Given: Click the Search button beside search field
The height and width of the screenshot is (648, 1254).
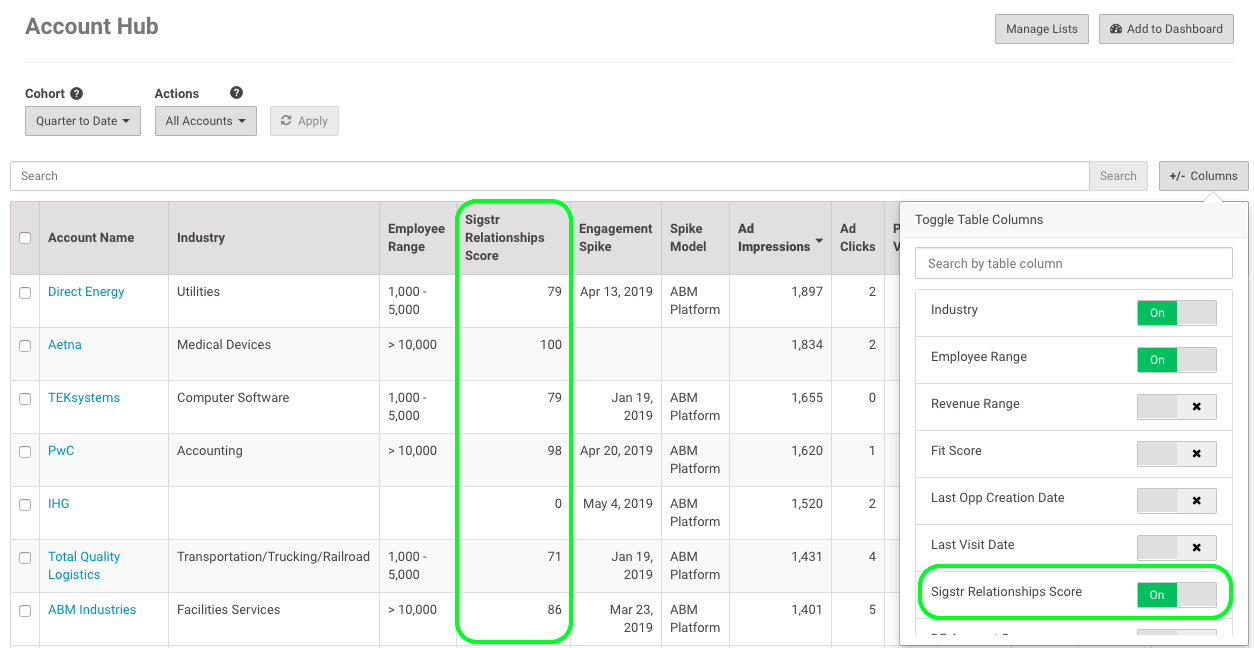Looking at the screenshot, I should click(1118, 176).
